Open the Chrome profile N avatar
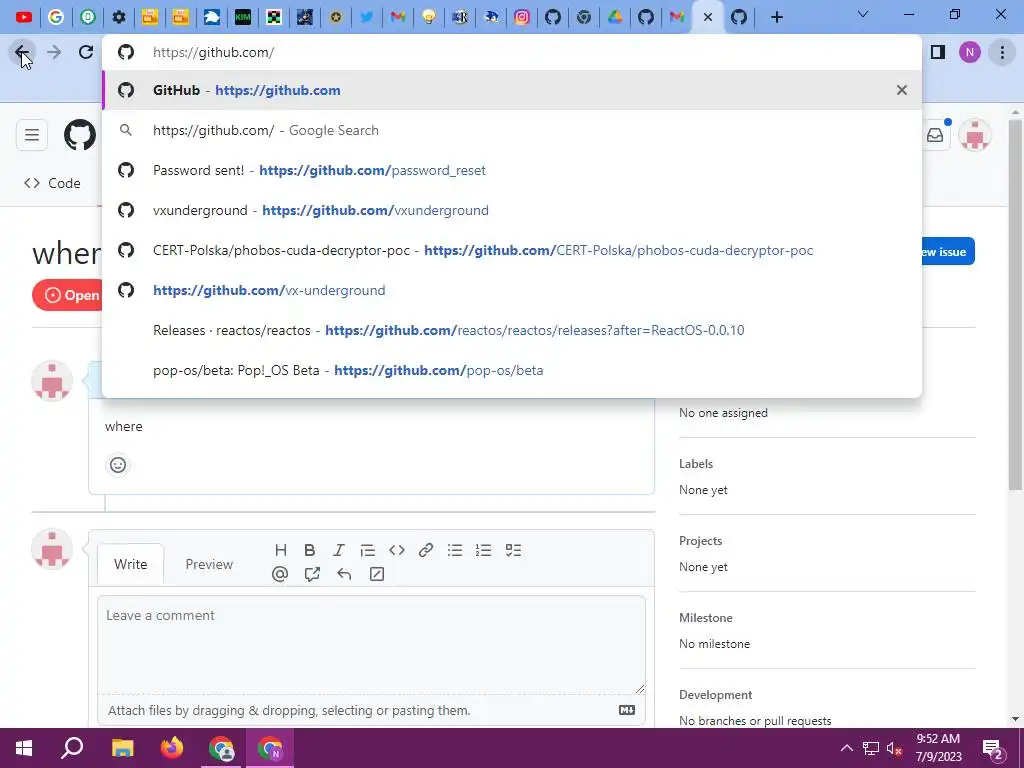This screenshot has height=768, width=1024. (970, 52)
